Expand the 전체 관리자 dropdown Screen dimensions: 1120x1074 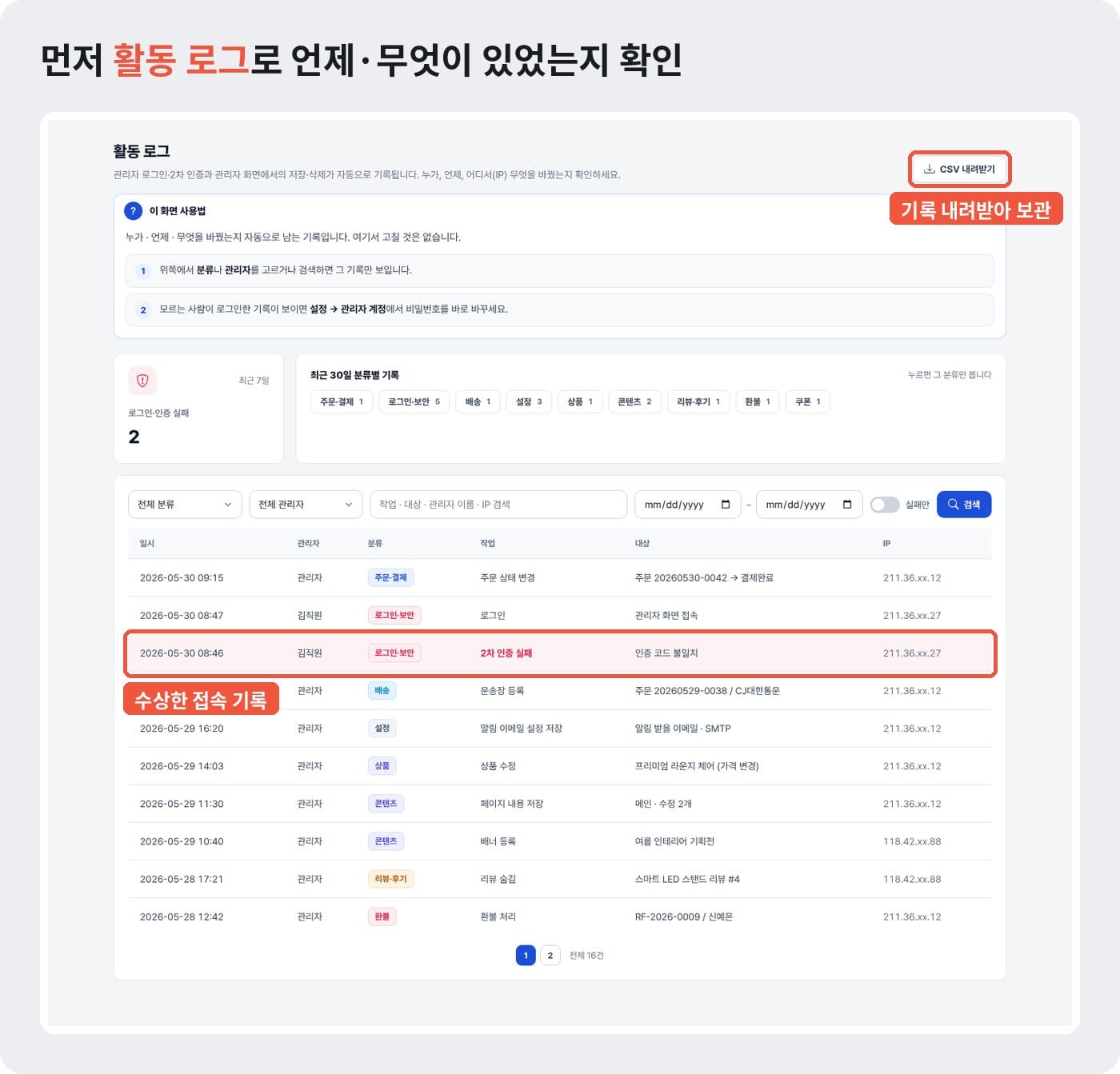[x=306, y=505]
